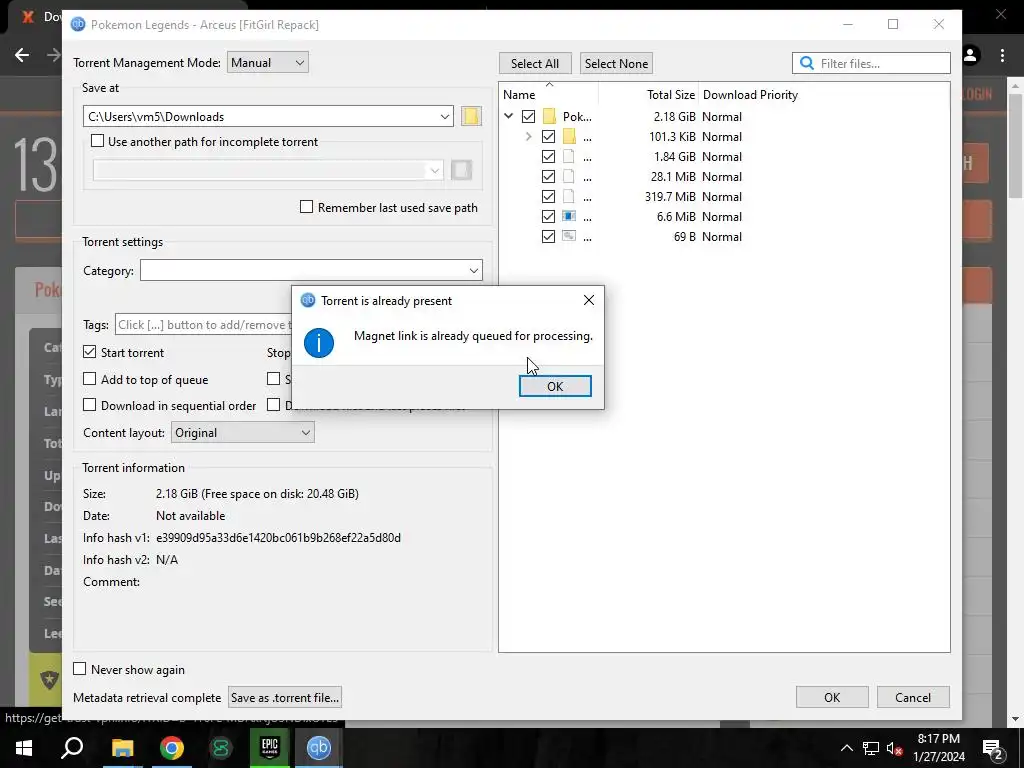Click the qBittorrent icon in the window title bar
The height and width of the screenshot is (768, 1024).
point(78,25)
